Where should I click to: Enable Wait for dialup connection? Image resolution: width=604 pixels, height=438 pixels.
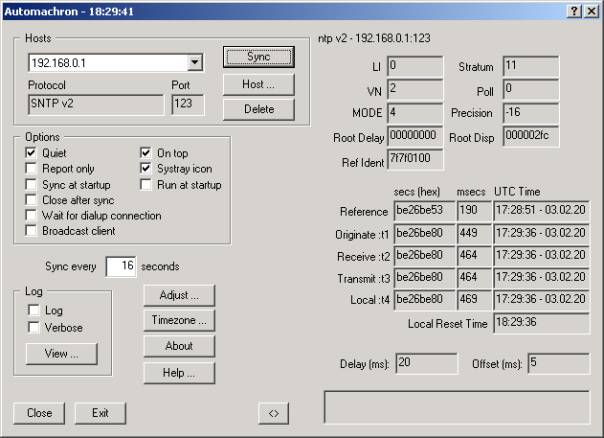tap(32, 215)
